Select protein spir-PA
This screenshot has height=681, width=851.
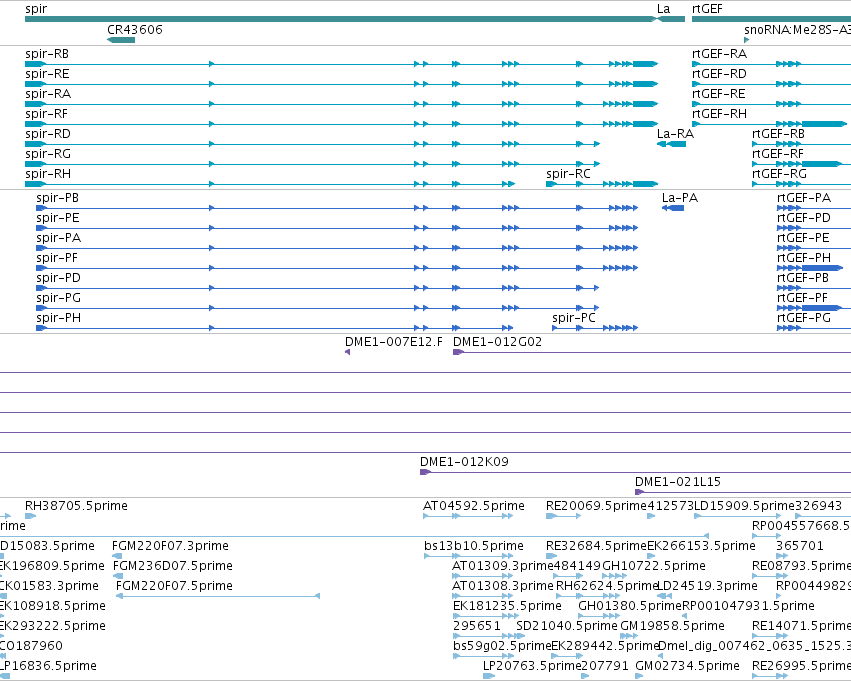(337, 248)
